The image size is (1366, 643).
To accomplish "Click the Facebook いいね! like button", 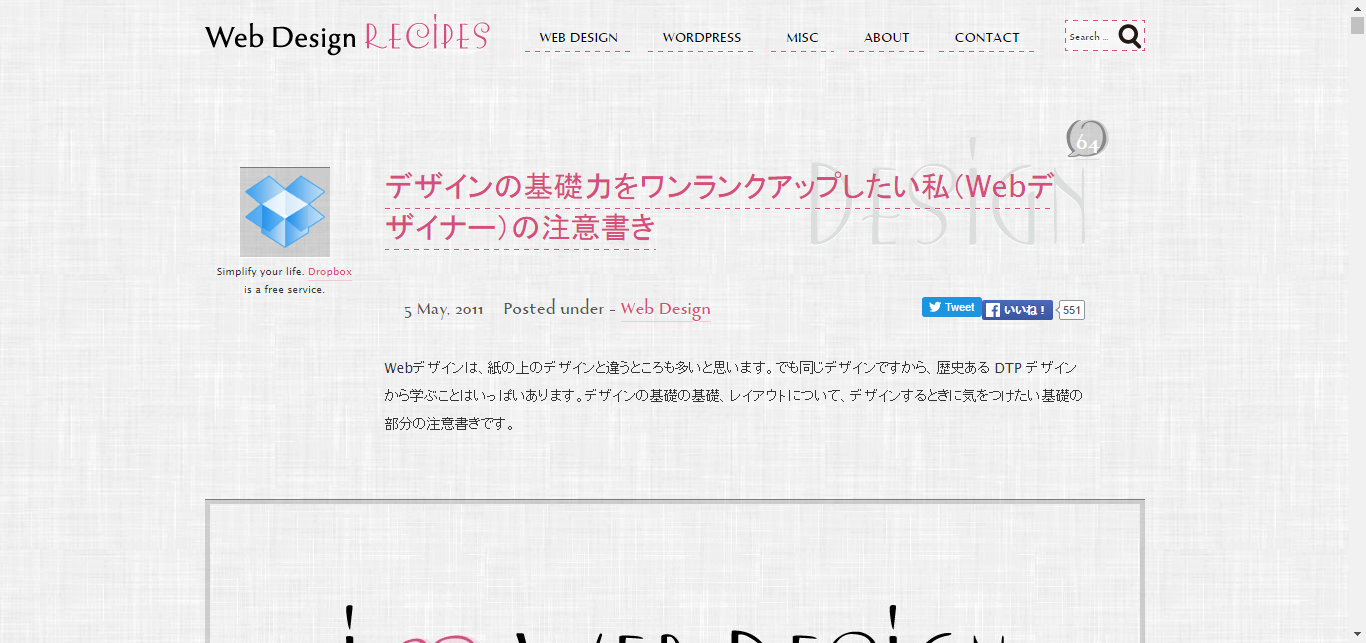I will tap(1017, 310).
